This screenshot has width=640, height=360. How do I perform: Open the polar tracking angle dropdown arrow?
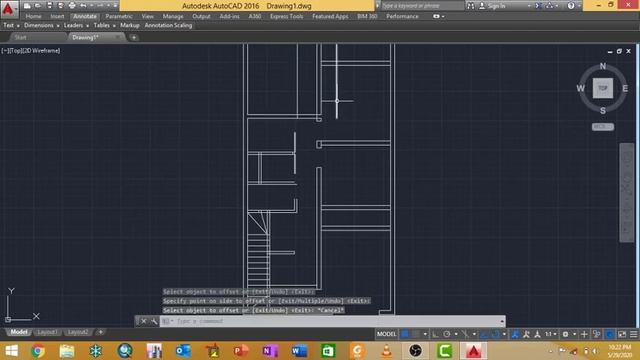(456, 334)
